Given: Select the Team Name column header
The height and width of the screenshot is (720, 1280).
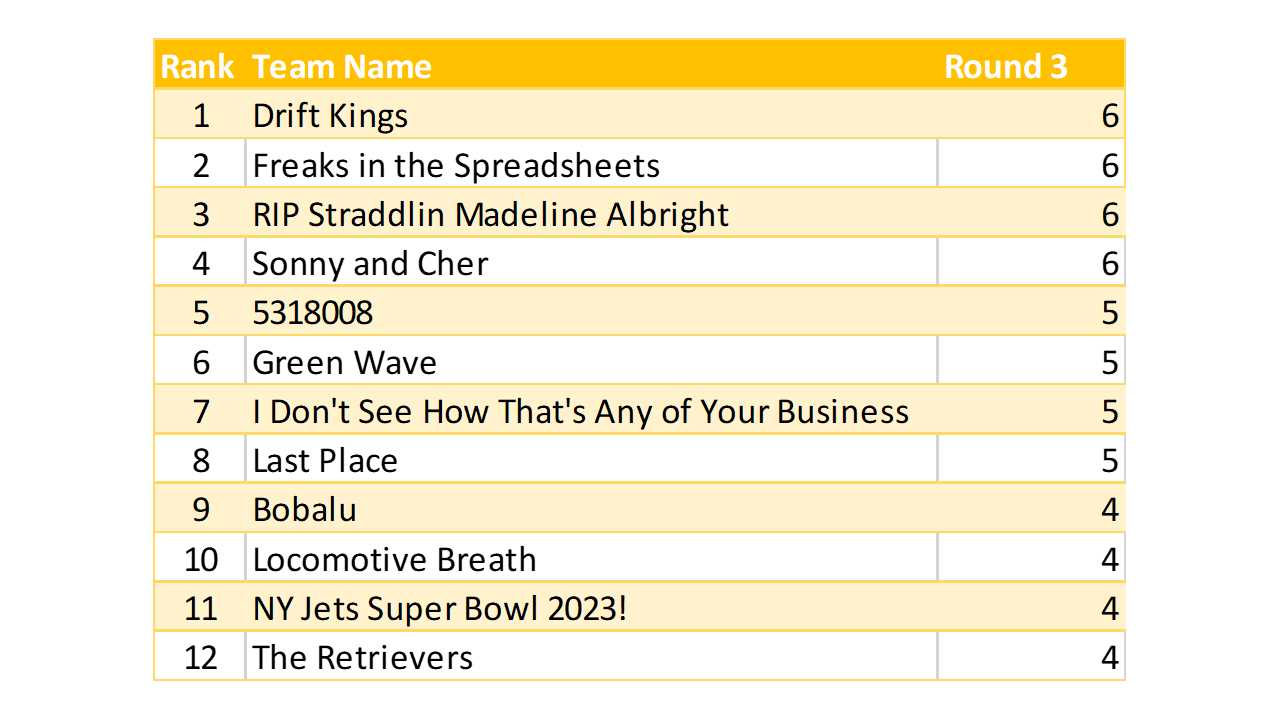Looking at the screenshot, I should 342,66.
